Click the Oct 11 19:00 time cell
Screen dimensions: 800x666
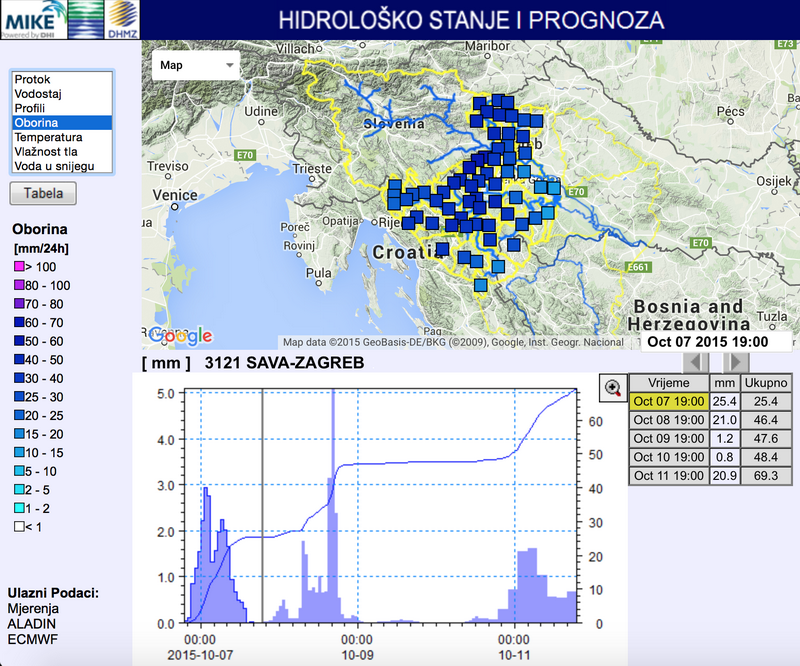coord(669,475)
